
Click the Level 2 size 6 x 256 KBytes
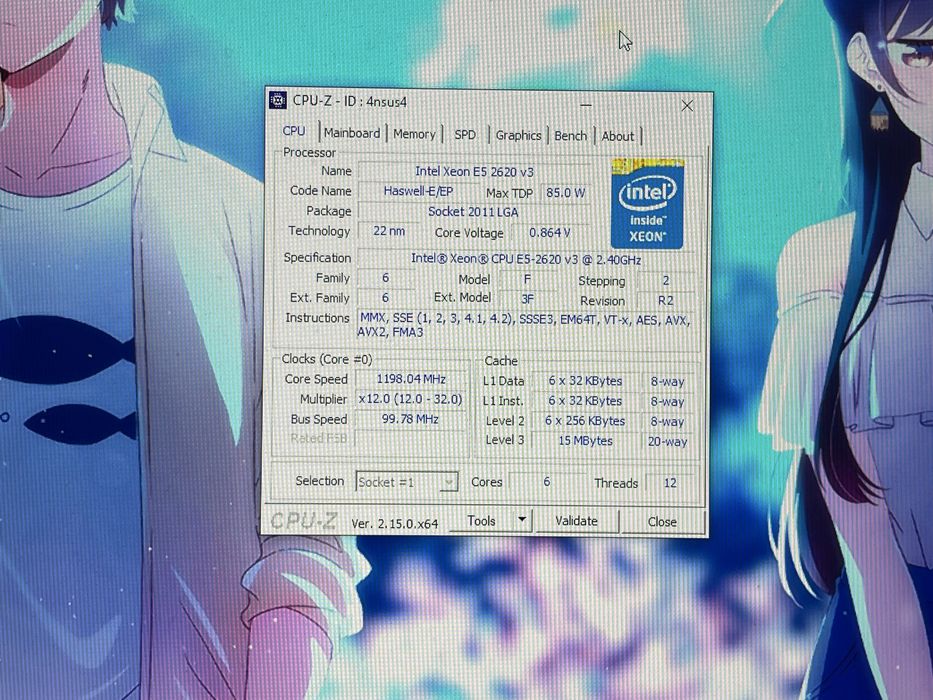tap(585, 421)
